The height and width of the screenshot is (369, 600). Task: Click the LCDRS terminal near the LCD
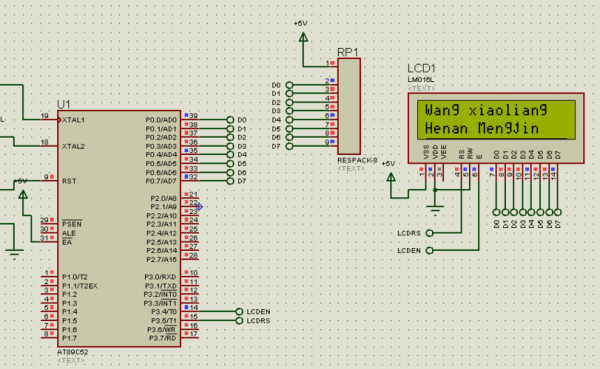[x=430, y=233]
